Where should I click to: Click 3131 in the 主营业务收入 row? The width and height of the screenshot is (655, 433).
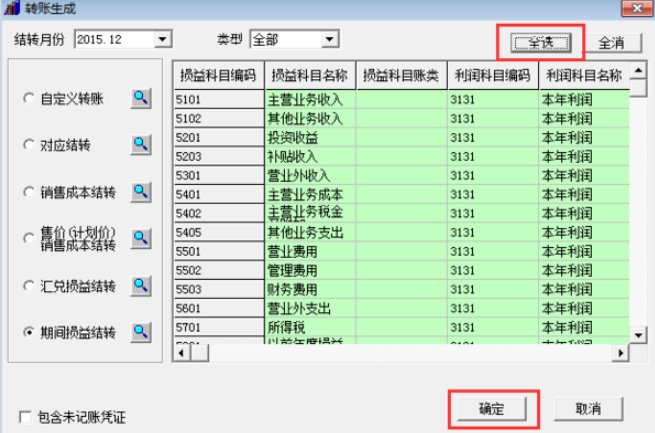click(493, 99)
